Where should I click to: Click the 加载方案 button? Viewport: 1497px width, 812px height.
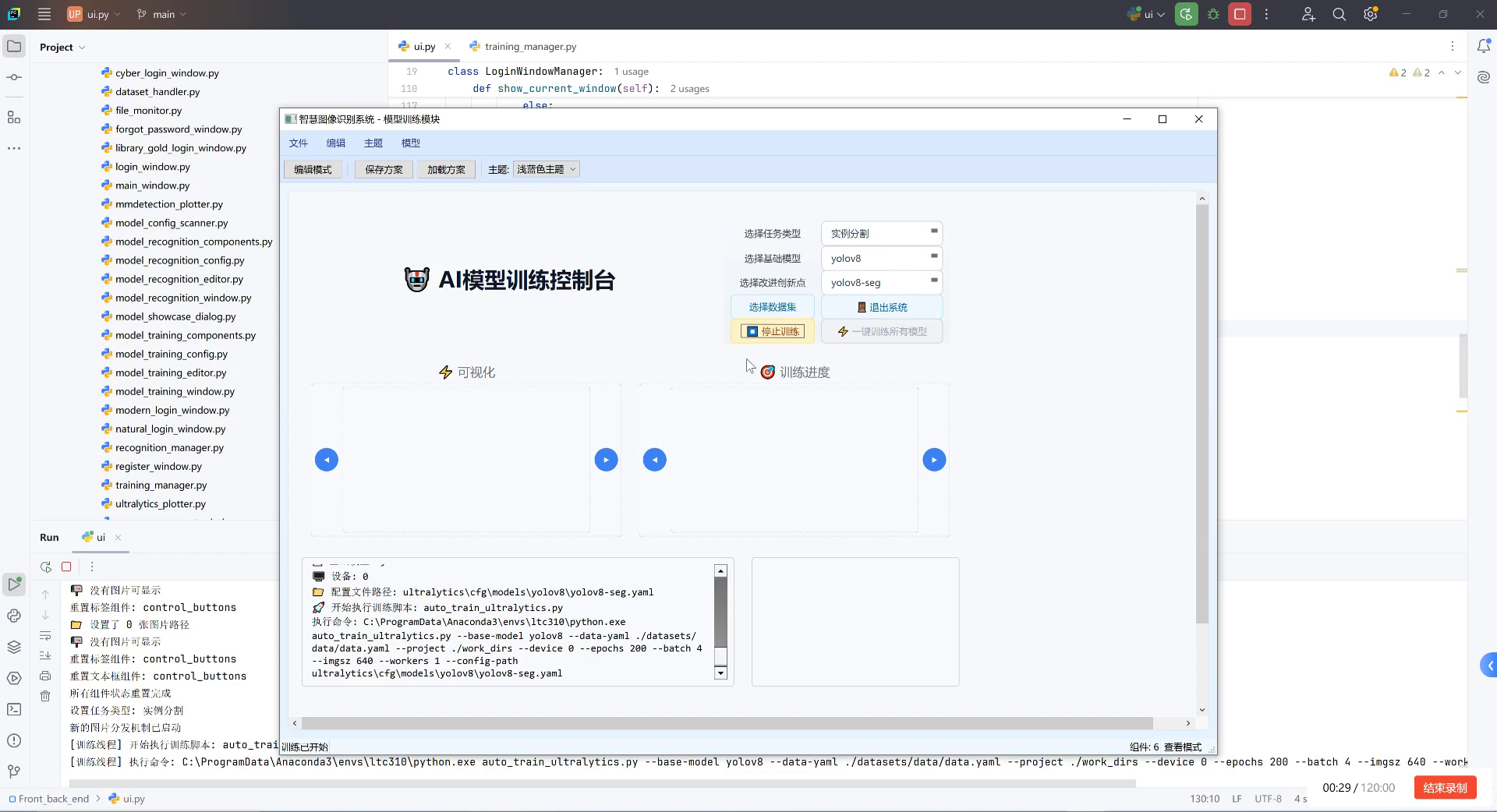(446, 169)
